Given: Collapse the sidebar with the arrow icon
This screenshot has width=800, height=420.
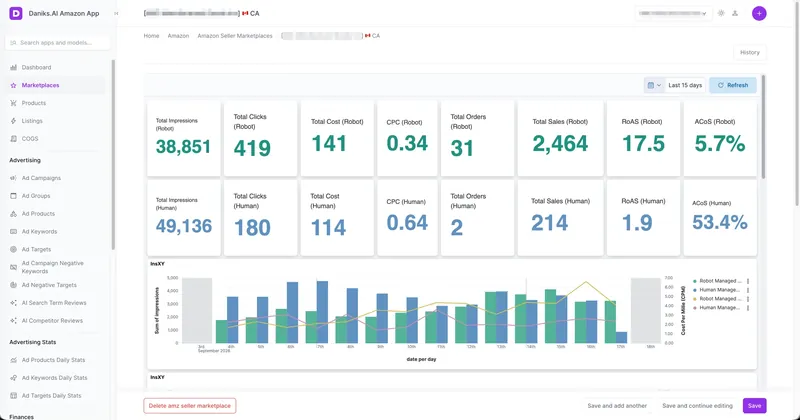Looking at the screenshot, I should pyautogui.click(x=116, y=14).
